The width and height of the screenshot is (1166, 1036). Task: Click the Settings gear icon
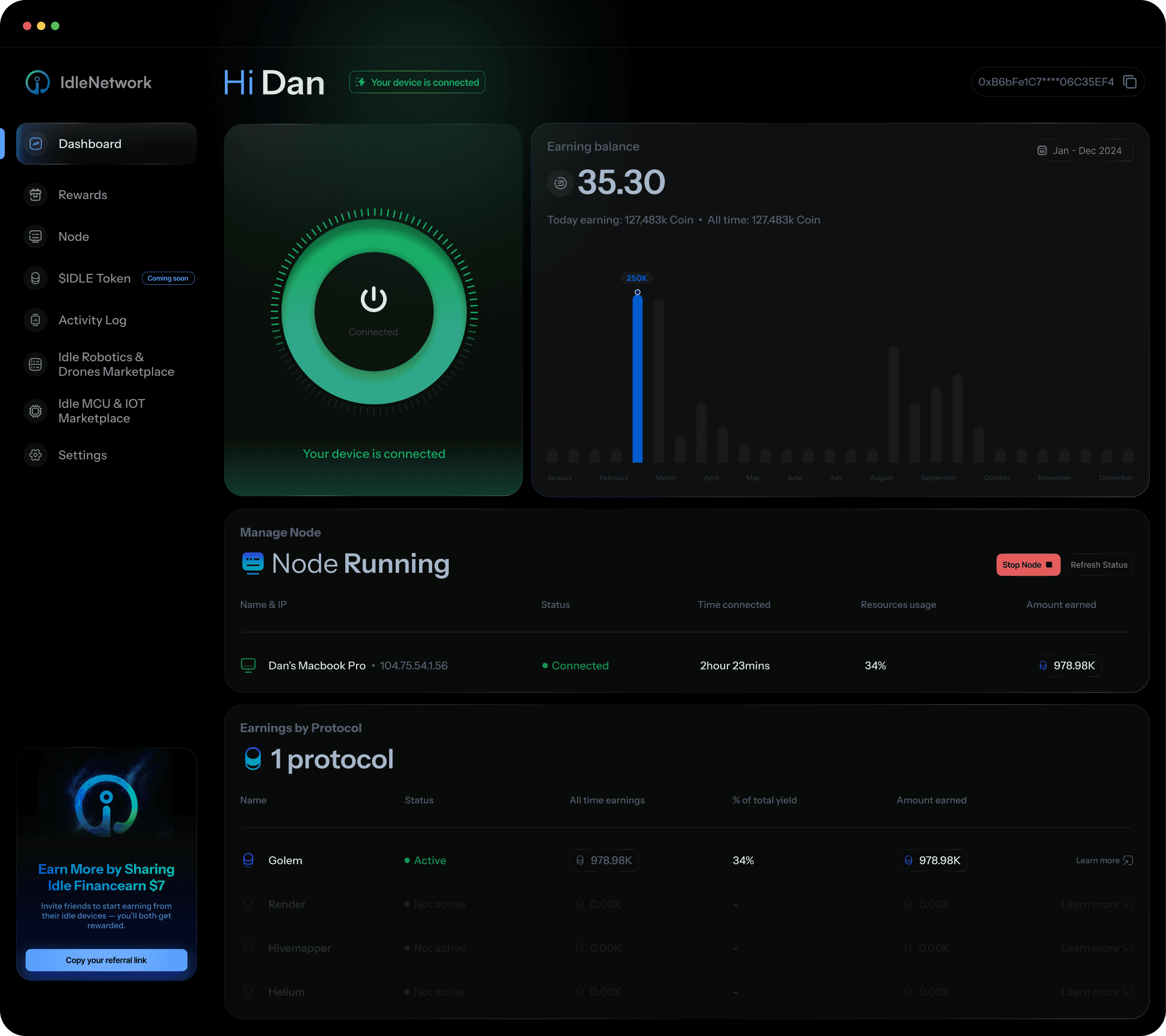(x=35, y=455)
